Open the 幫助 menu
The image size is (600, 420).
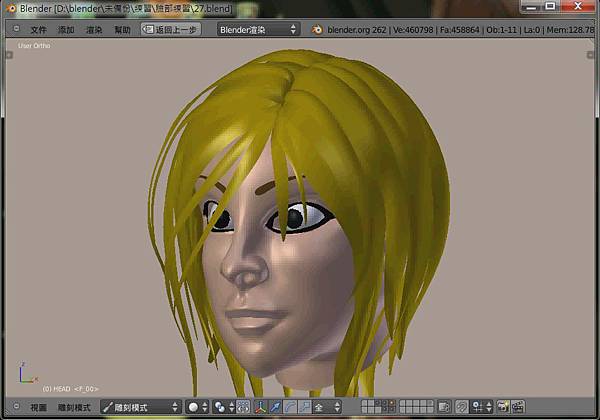(122, 29)
